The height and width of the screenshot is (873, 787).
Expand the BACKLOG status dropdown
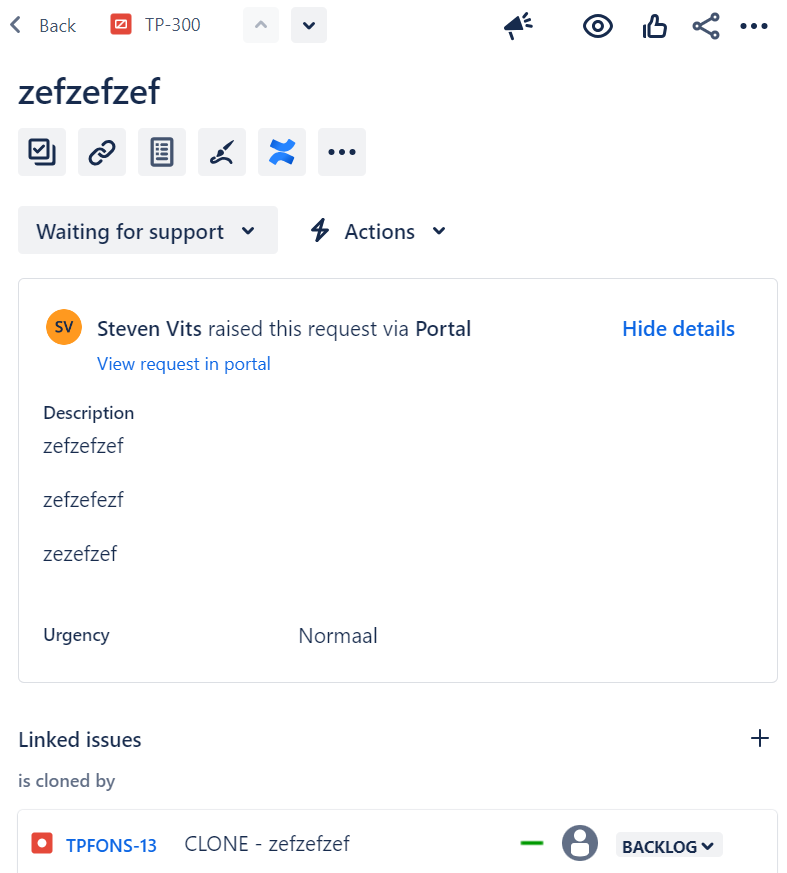click(x=668, y=846)
